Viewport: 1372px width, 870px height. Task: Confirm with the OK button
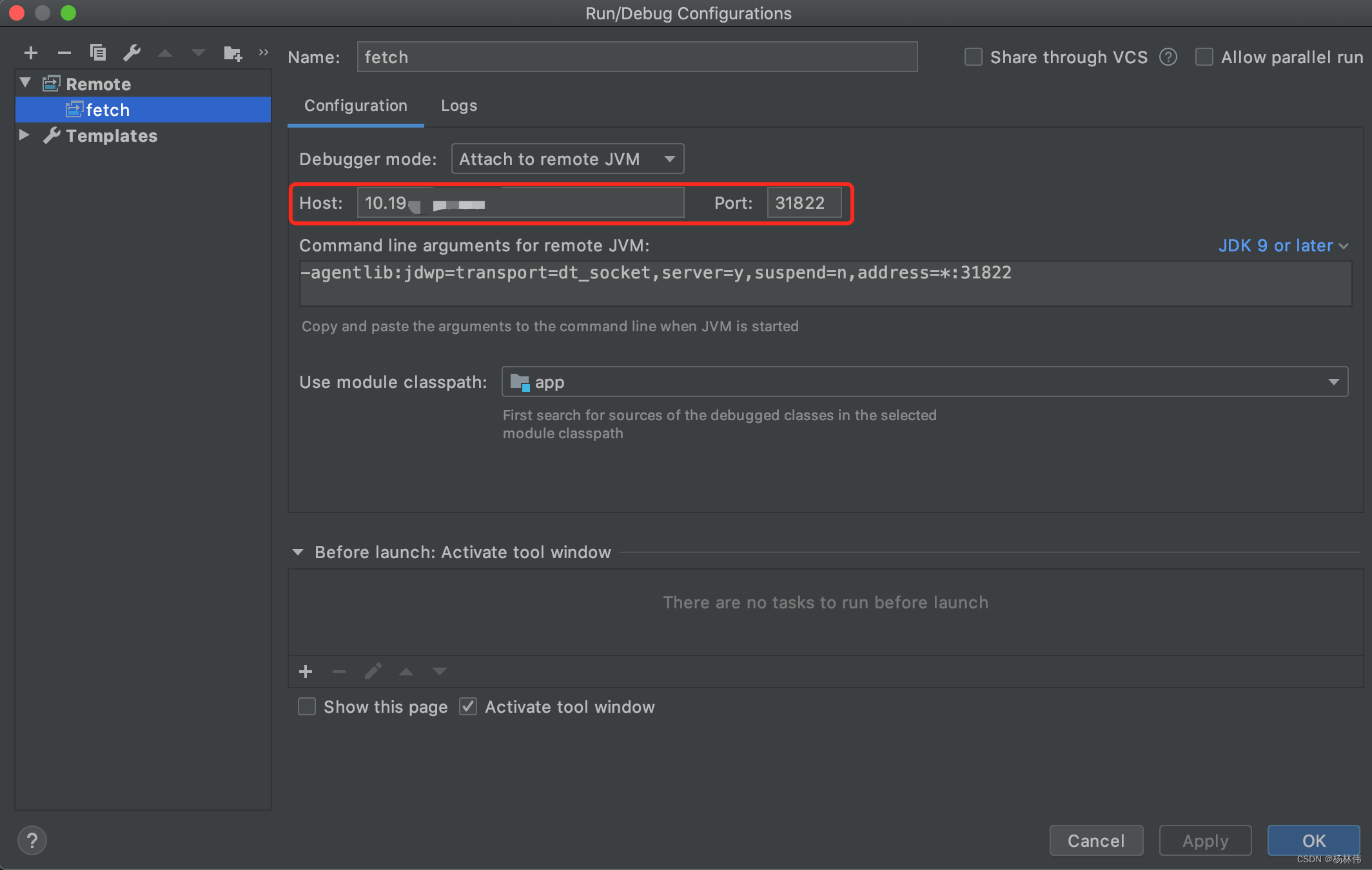point(1313,840)
